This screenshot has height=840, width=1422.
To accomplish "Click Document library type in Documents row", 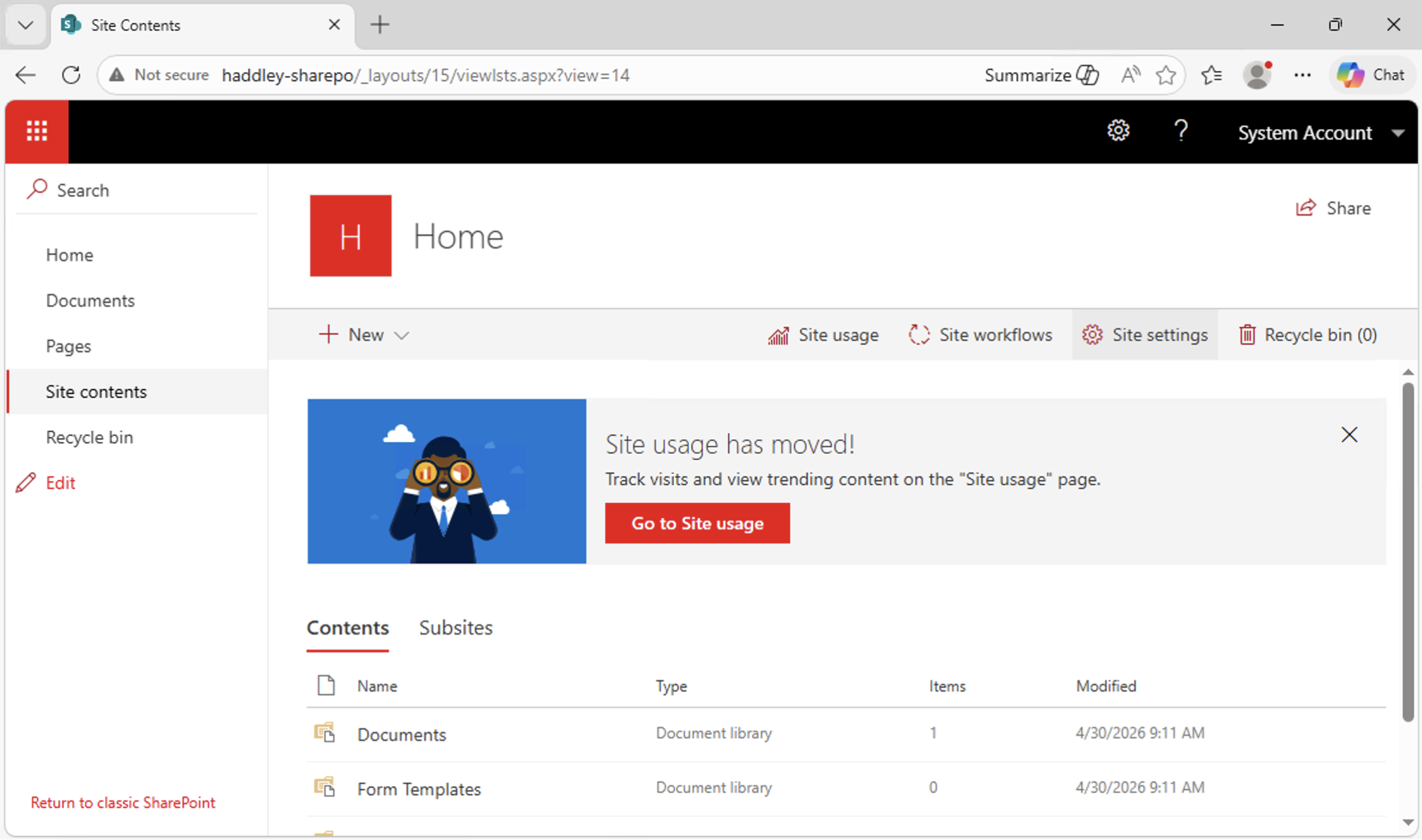I will [x=714, y=733].
